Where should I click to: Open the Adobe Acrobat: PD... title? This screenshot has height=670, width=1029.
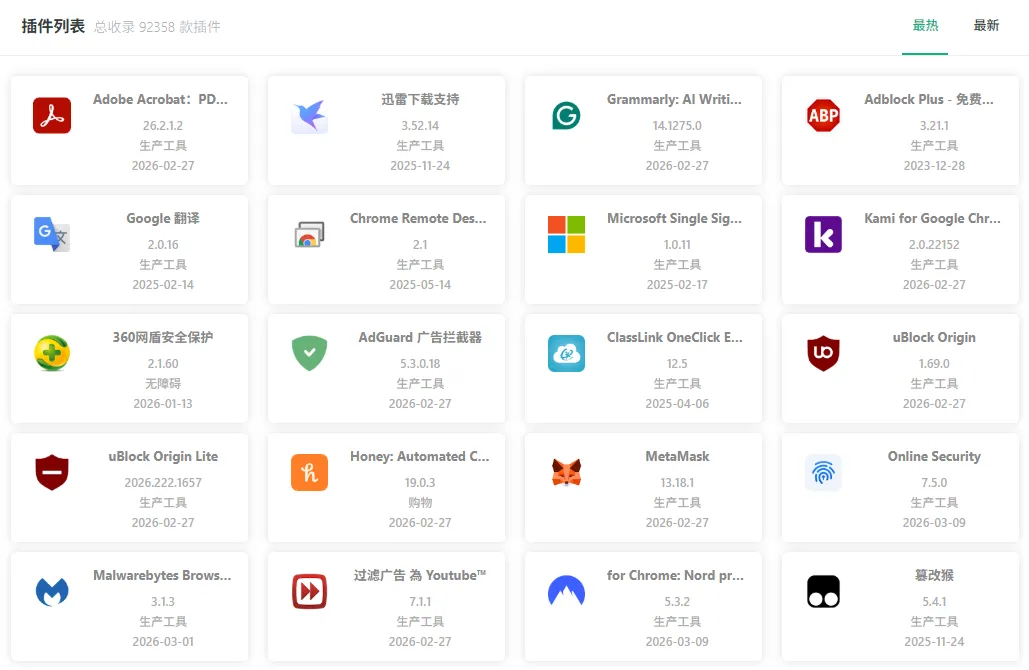pos(160,99)
